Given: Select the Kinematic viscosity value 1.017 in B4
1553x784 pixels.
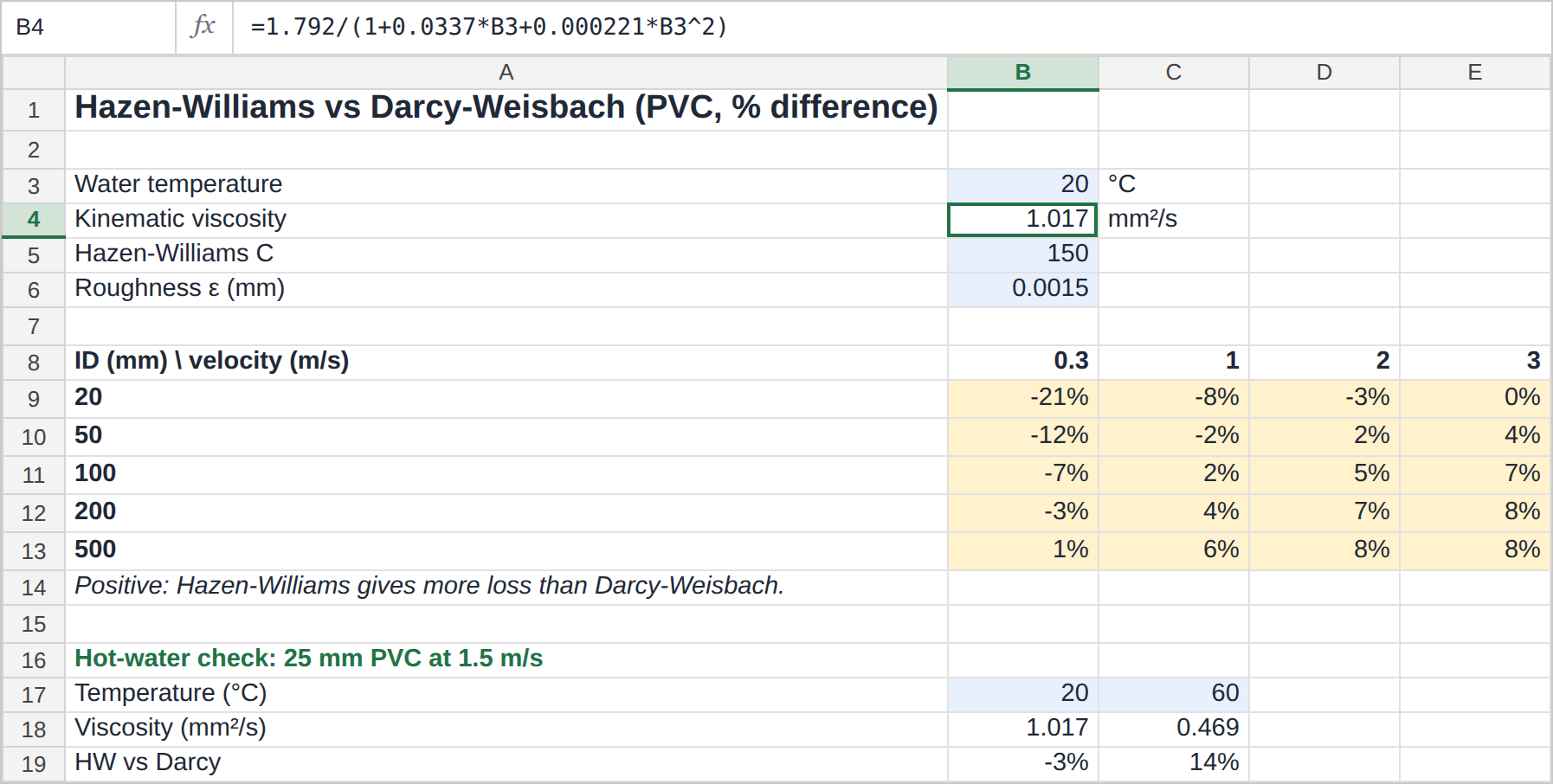Looking at the screenshot, I should 1023,220.
